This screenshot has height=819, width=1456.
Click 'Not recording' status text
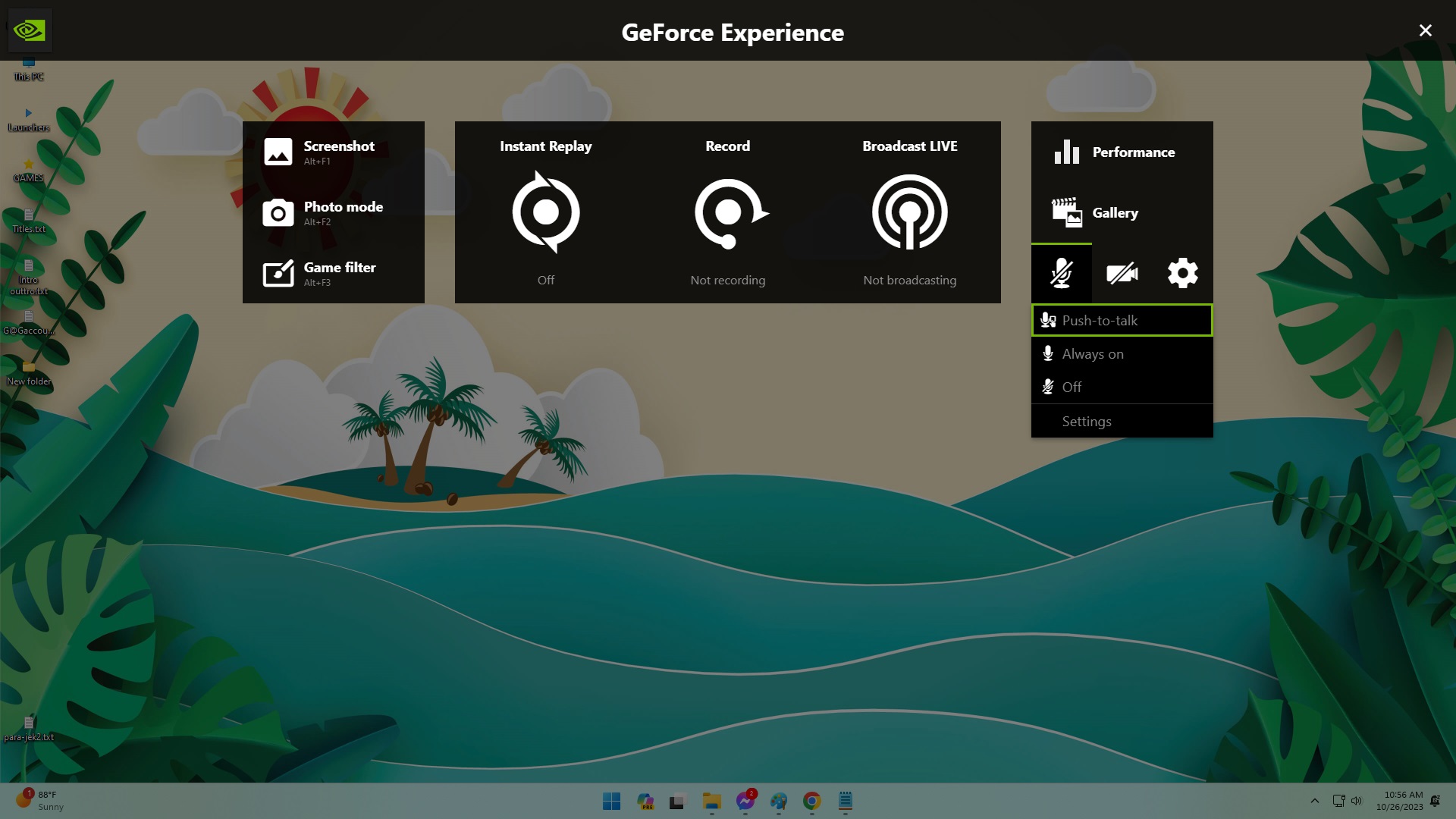(x=728, y=280)
